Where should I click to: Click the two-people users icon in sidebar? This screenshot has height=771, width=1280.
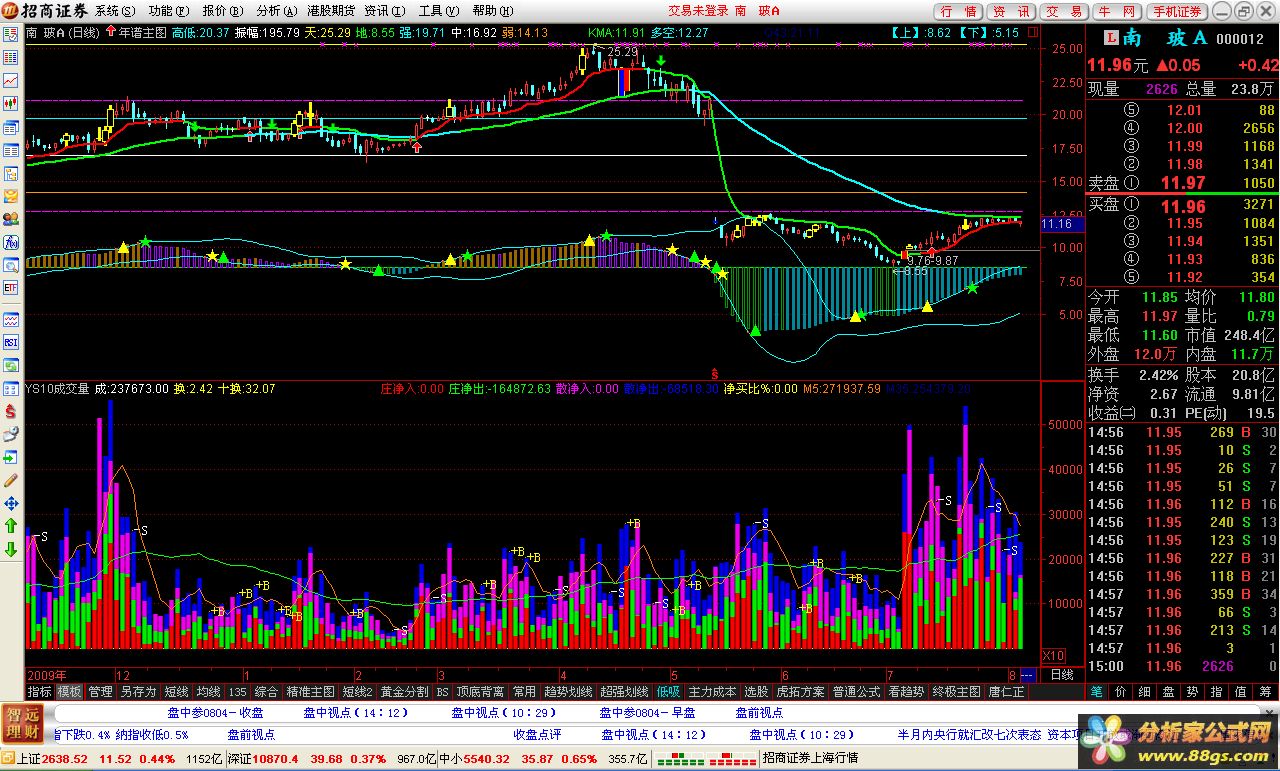[12, 220]
